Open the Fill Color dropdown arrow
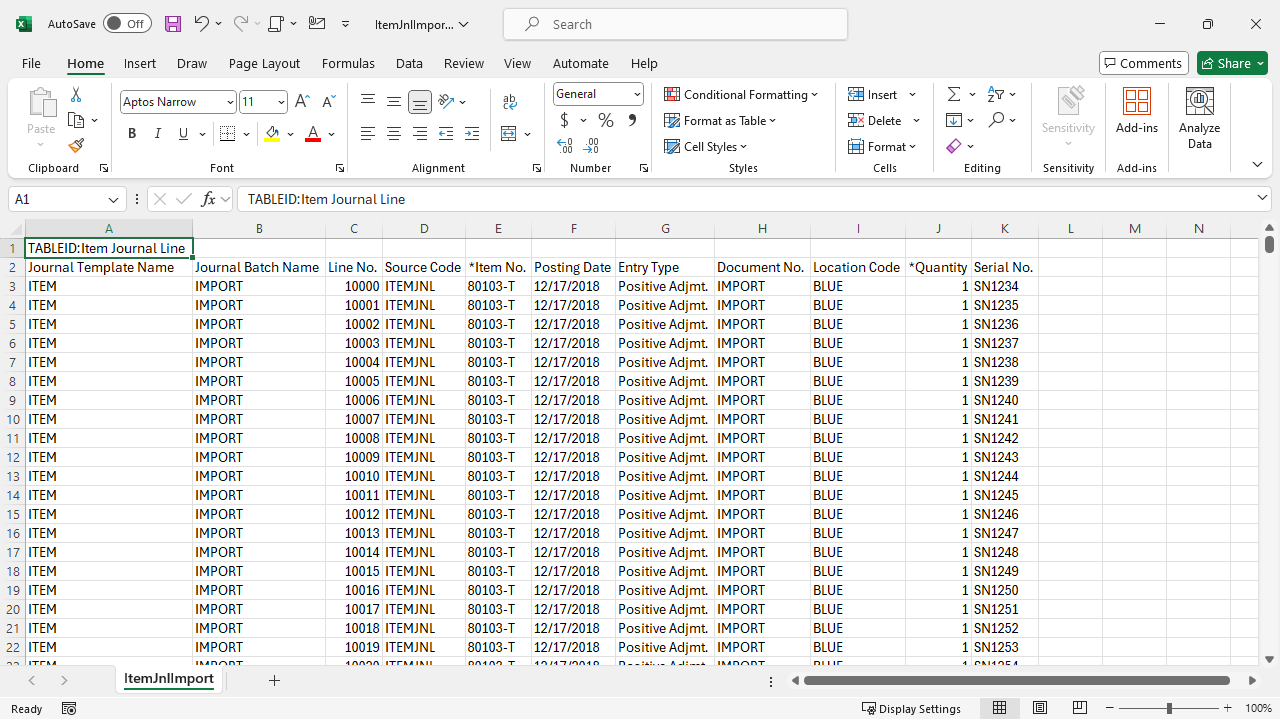 click(289, 133)
